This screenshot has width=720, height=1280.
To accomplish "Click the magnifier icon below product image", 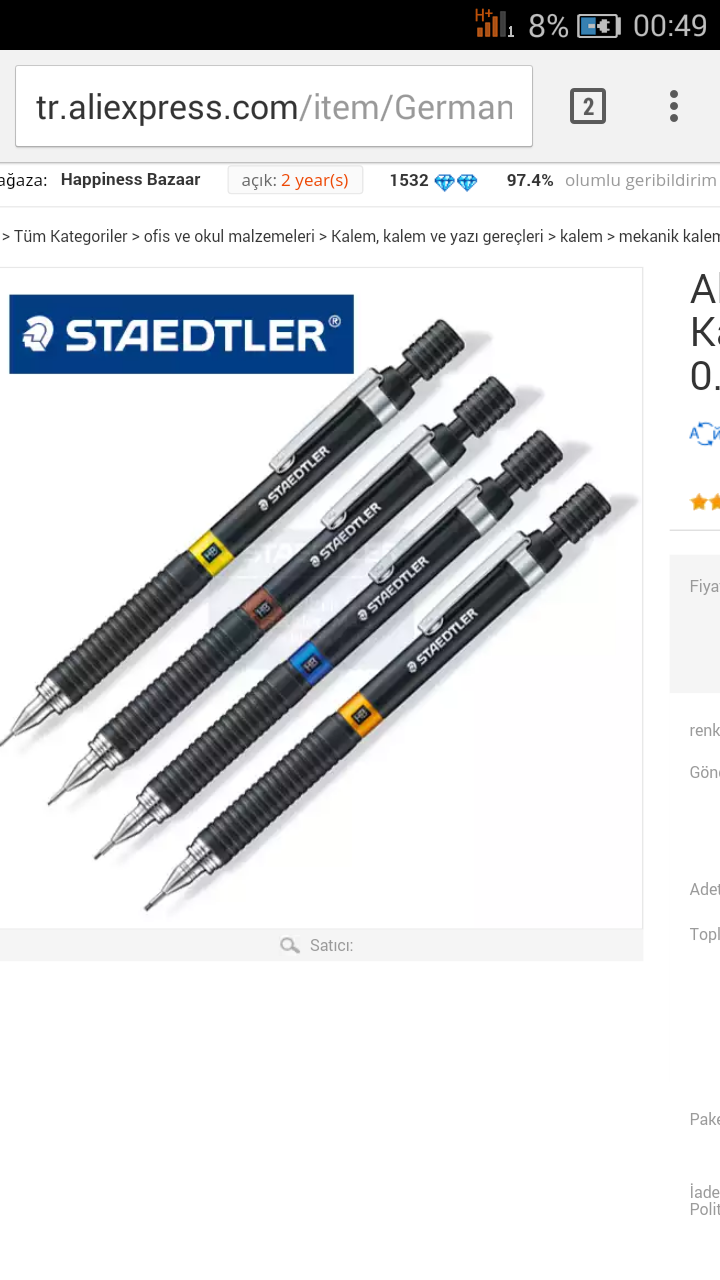I will pos(290,945).
